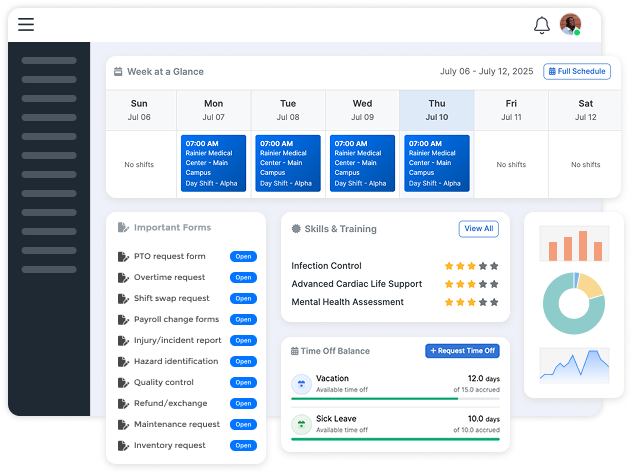The image size is (632, 474).
Task: Click the 'Advanced Cardiac Life Support' skill name
Action: tap(357, 284)
